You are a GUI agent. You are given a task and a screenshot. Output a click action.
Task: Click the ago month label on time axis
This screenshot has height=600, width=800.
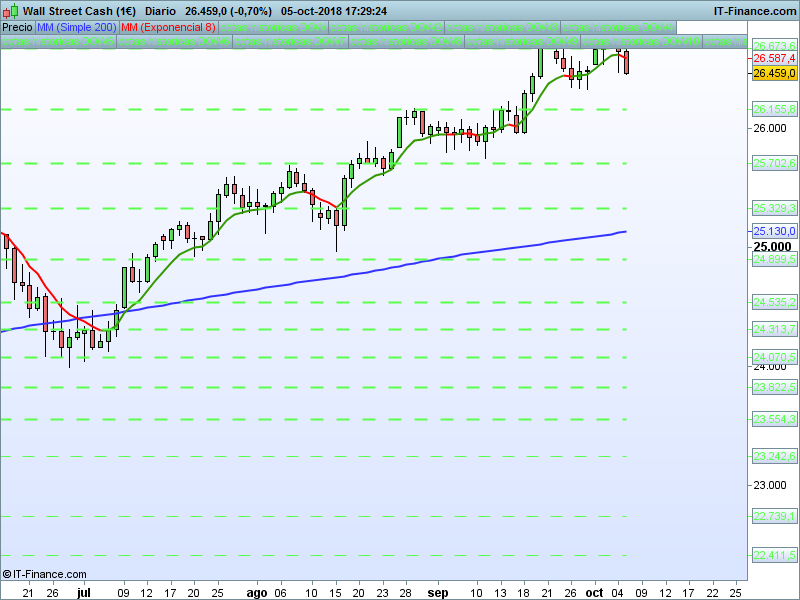tap(257, 593)
